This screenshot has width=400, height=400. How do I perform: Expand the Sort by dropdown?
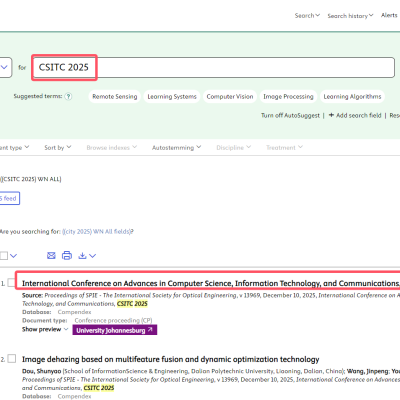(x=58, y=147)
